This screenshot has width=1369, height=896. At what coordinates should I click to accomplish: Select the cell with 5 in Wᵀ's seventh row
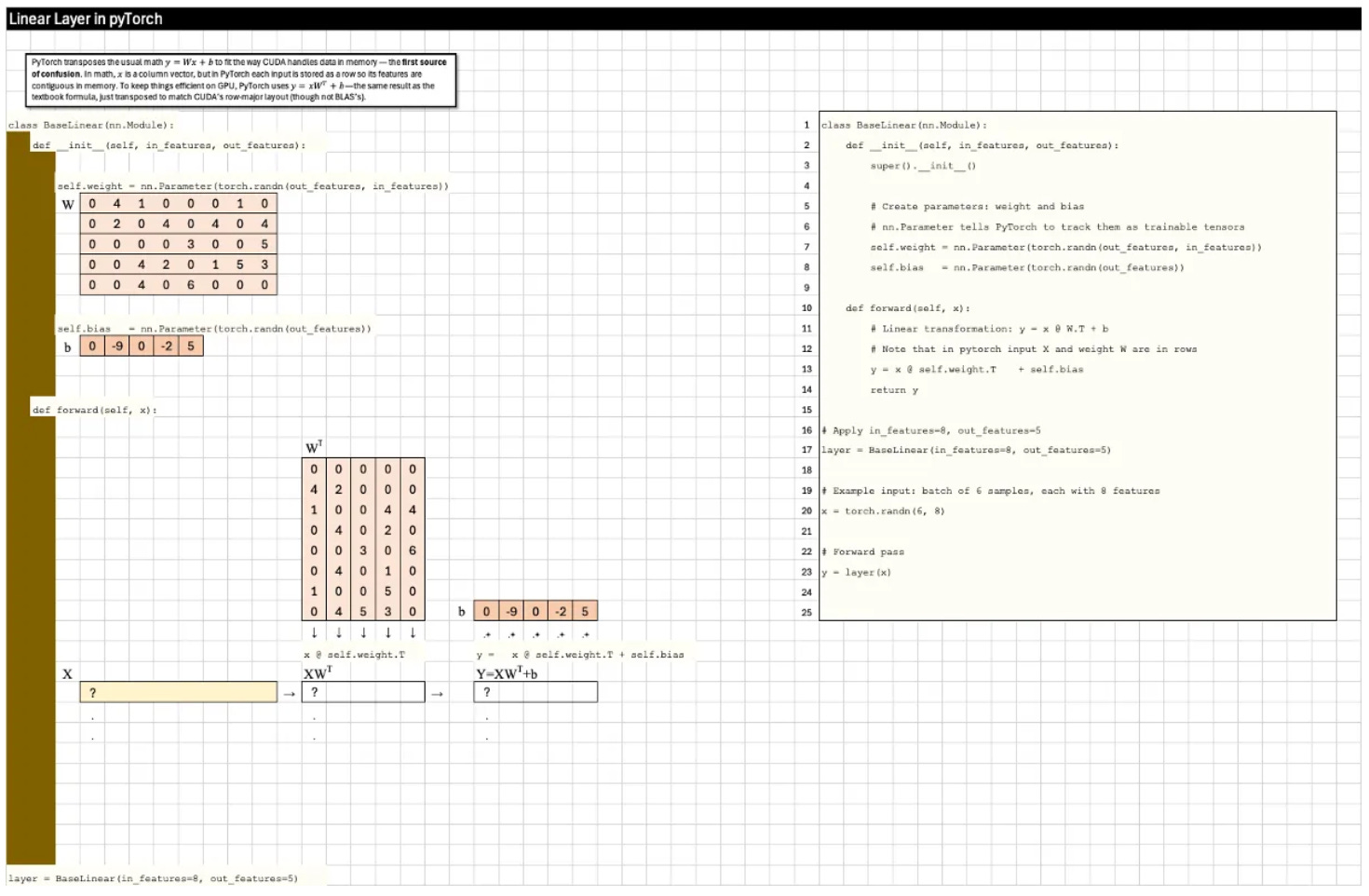(387, 591)
